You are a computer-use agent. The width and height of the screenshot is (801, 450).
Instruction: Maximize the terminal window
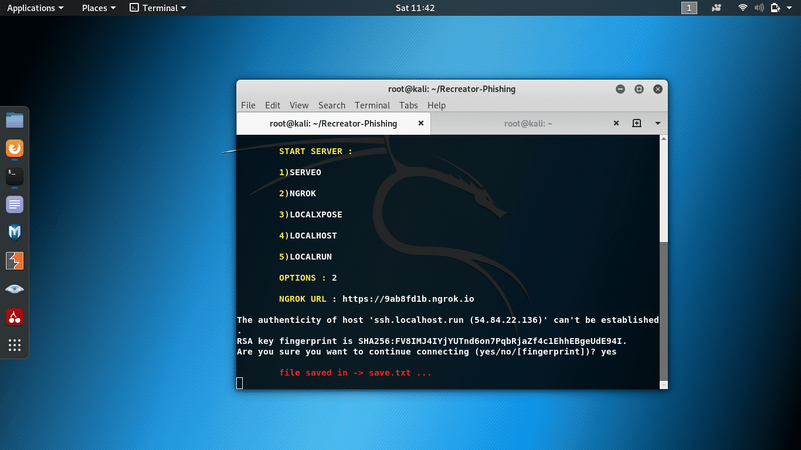click(x=639, y=89)
